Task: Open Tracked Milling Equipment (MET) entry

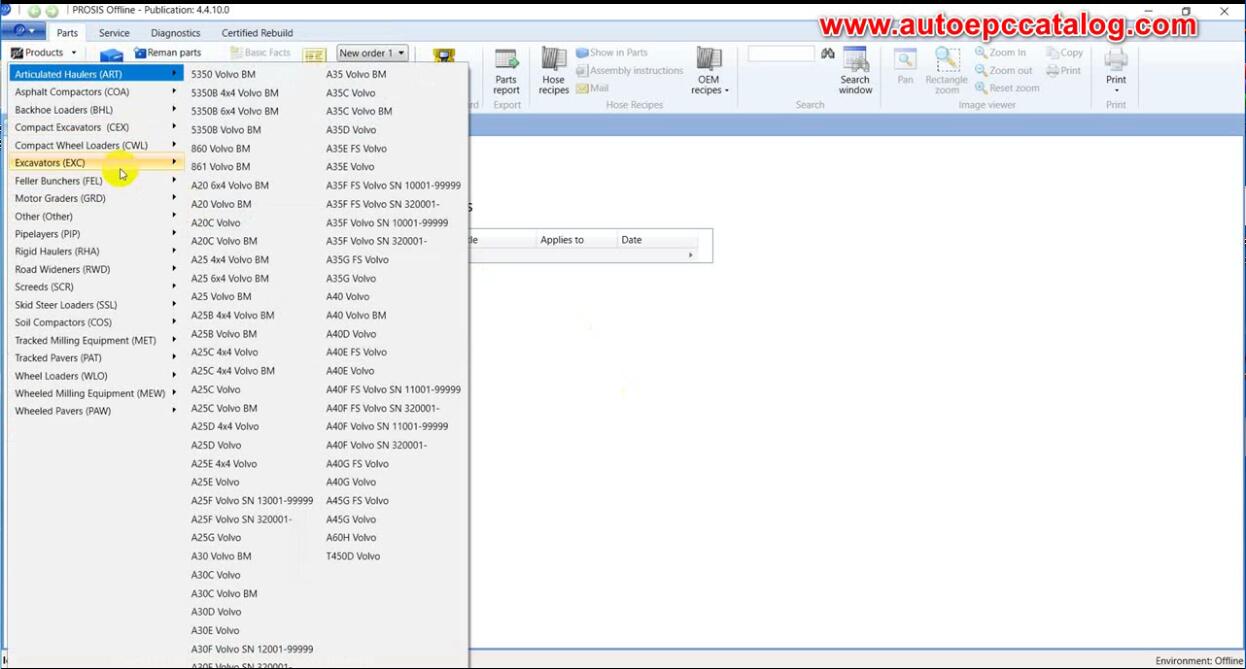Action: pos(96,340)
